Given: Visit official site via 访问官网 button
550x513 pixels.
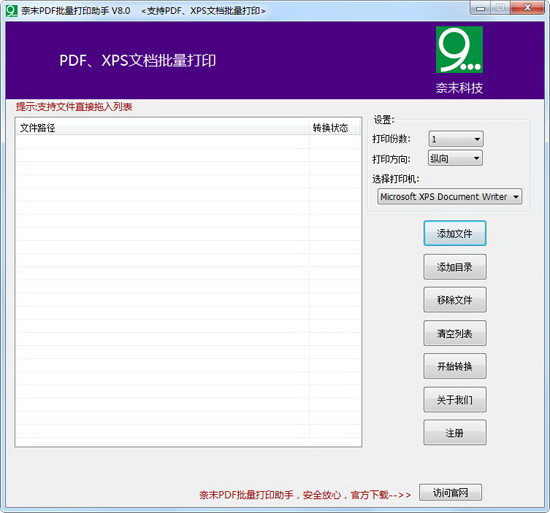Looking at the screenshot, I should (x=450, y=493).
